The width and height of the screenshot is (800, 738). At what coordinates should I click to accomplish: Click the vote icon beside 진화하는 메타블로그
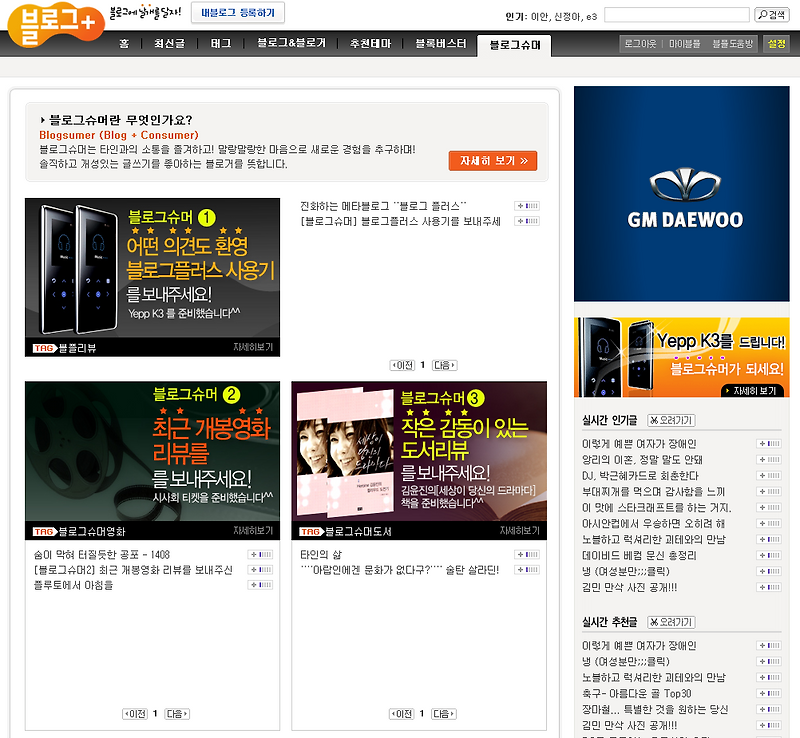[527, 206]
